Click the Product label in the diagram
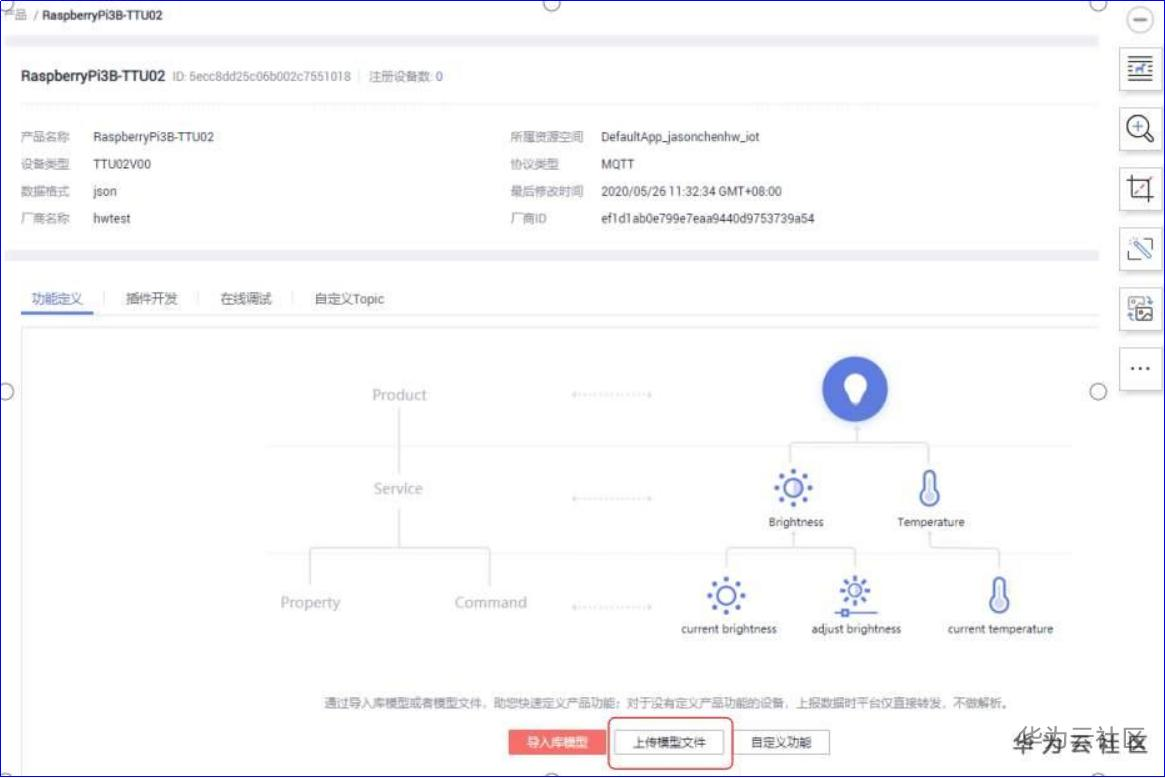This screenshot has width=1165, height=778. click(399, 395)
